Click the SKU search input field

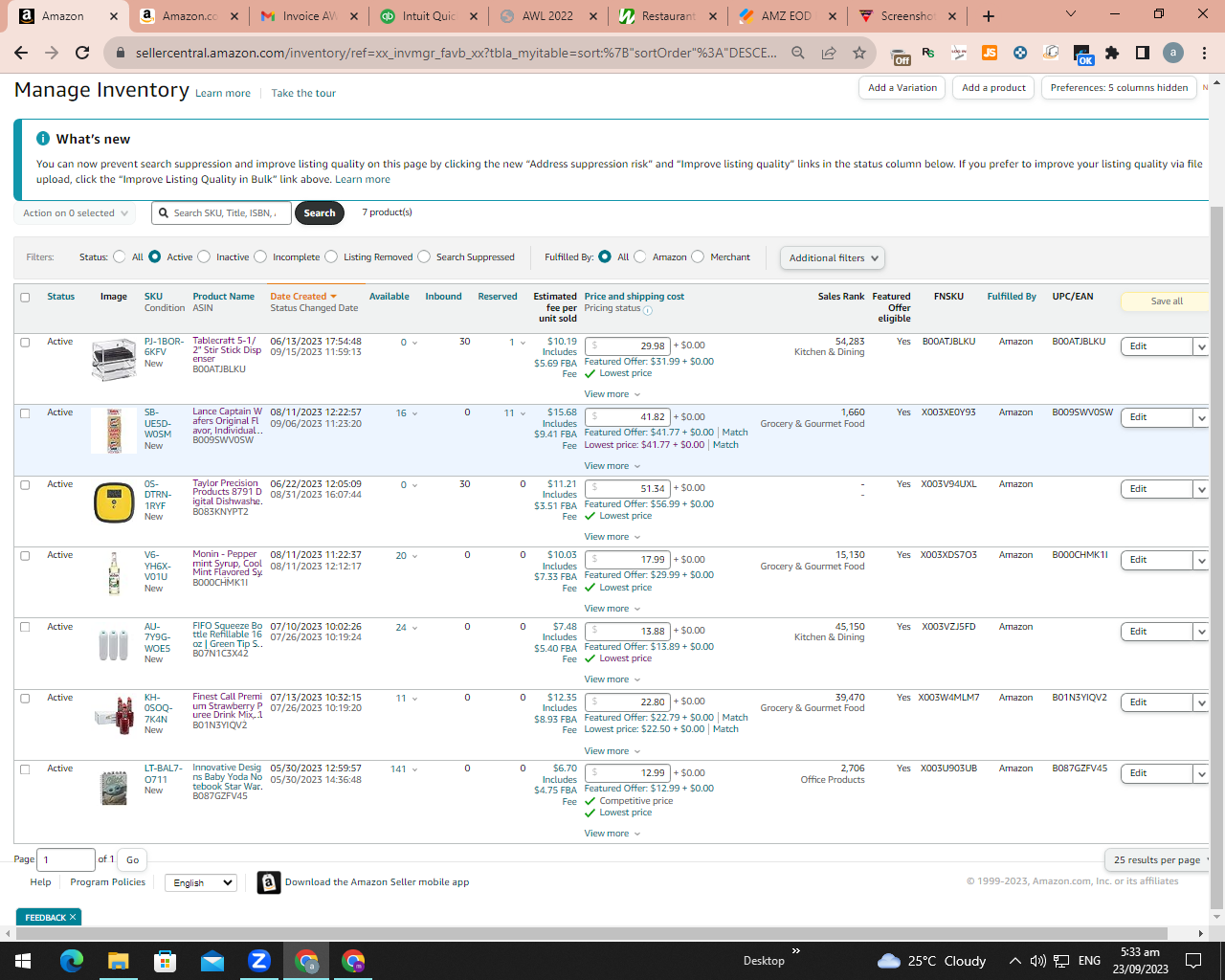222,212
